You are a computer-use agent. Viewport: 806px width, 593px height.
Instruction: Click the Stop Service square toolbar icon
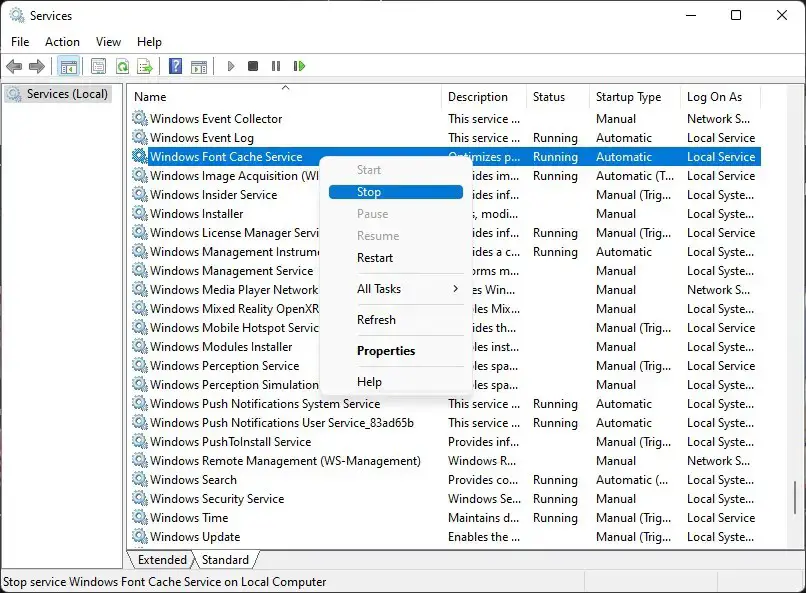252,66
